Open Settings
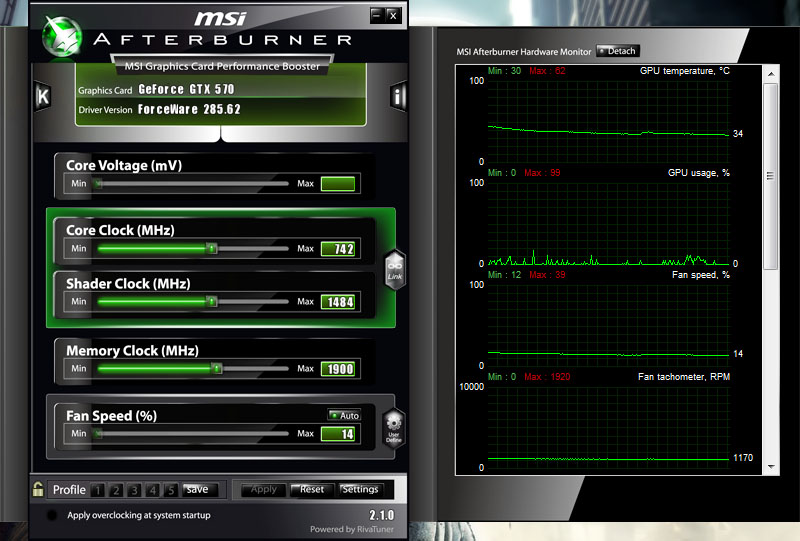The image size is (800, 541). 361,489
